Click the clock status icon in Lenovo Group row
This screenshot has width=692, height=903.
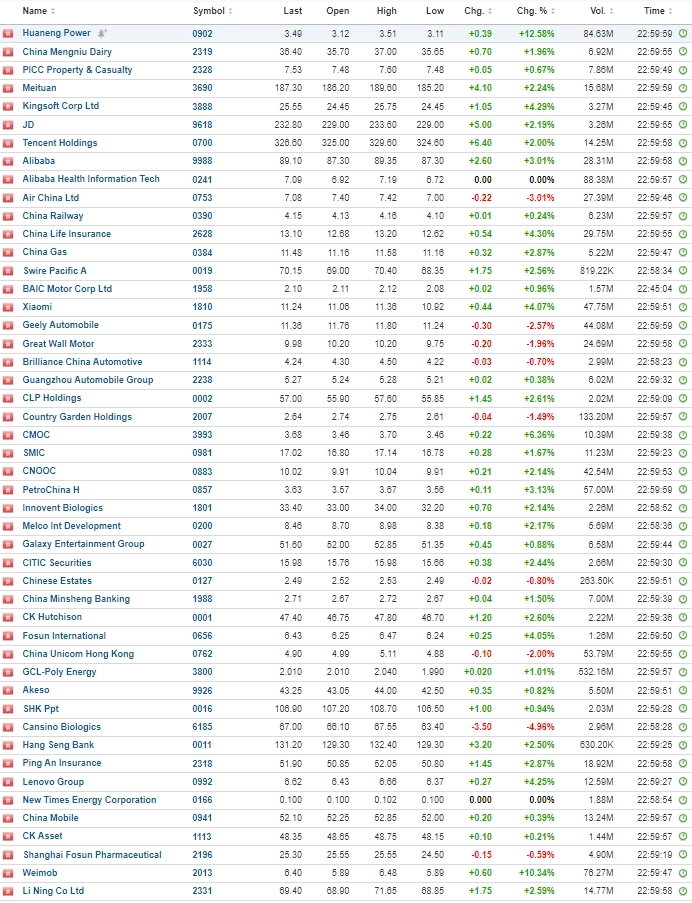pos(683,781)
